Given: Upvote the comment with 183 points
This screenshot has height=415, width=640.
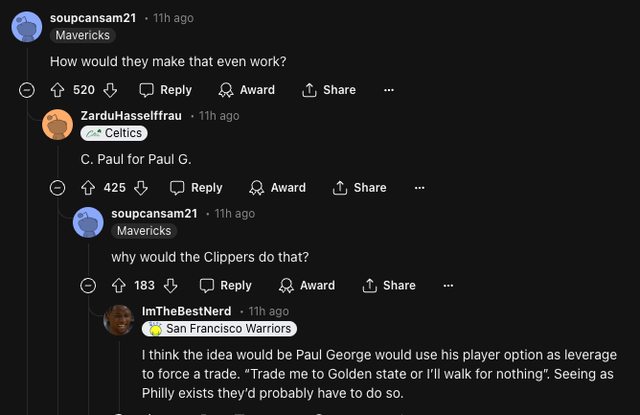Looking at the screenshot, I should point(119,285).
